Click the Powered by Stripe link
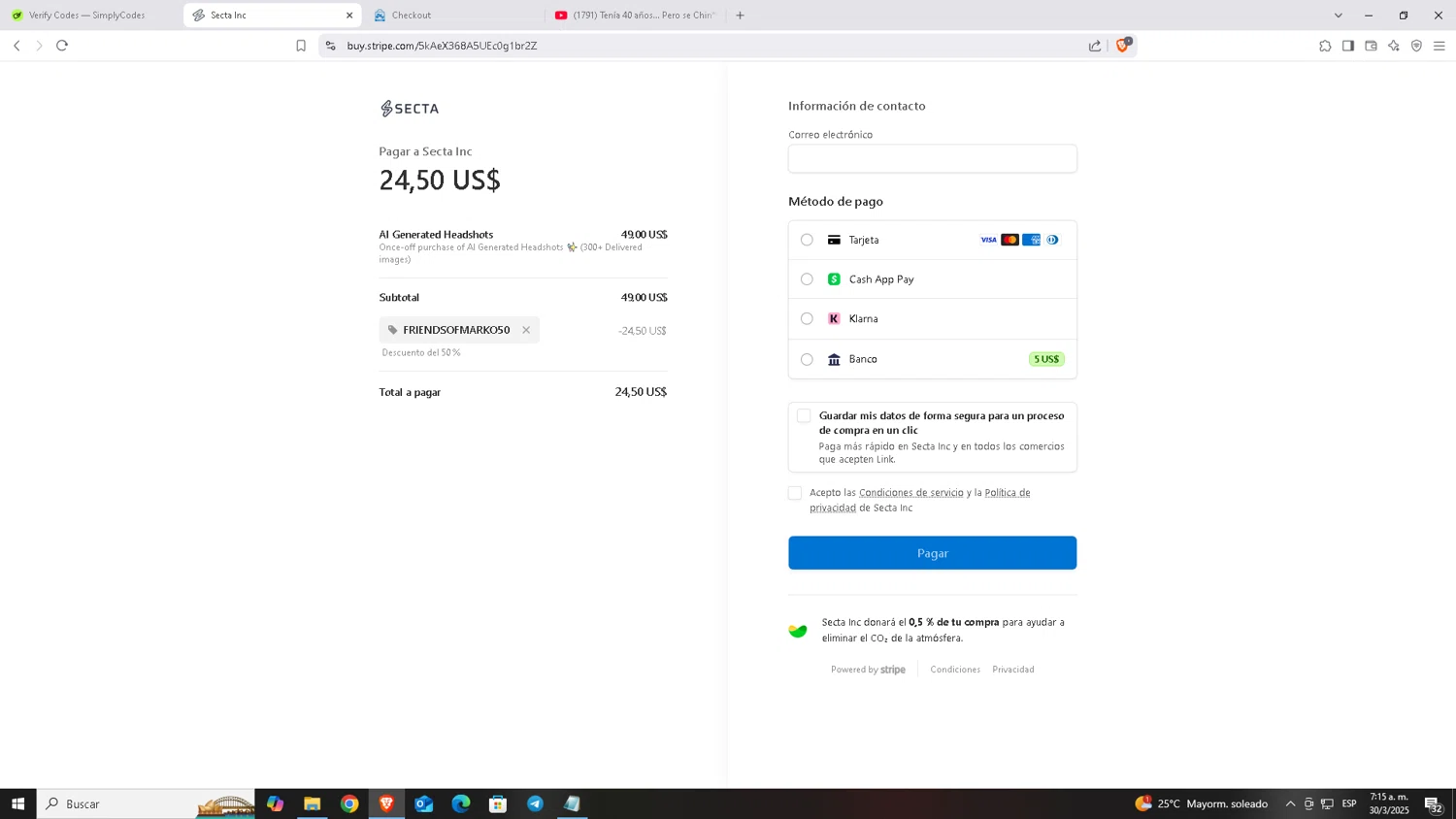1456x819 pixels. pos(868,670)
